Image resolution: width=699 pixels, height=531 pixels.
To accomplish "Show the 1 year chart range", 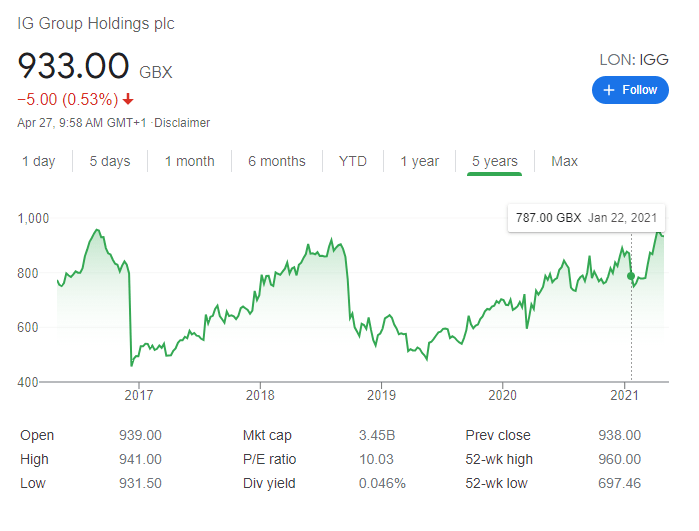I will pyautogui.click(x=419, y=161).
